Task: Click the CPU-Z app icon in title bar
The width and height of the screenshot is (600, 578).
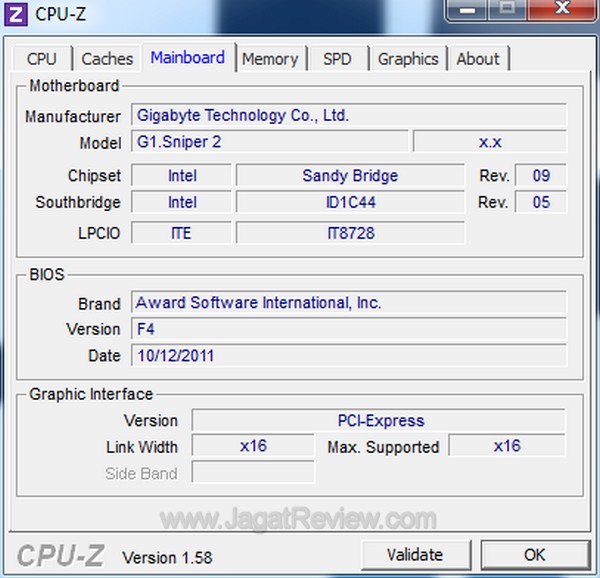Action: tap(16, 15)
